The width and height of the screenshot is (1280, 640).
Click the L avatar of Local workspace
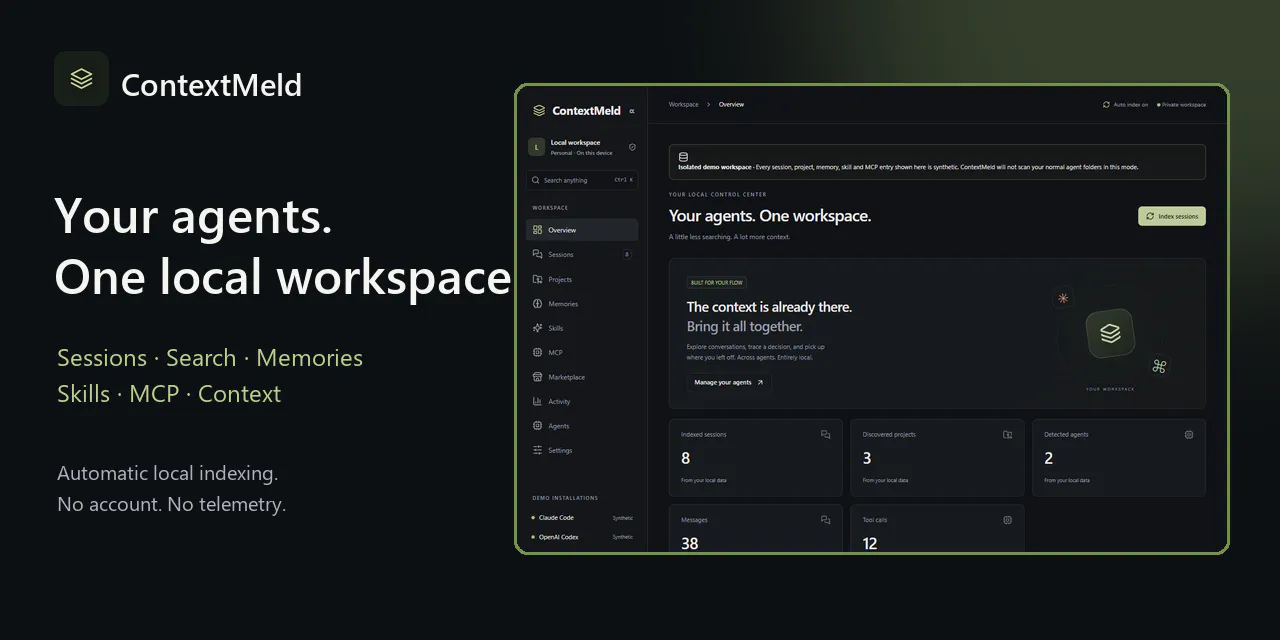pyautogui.click(x=536, y=147)
